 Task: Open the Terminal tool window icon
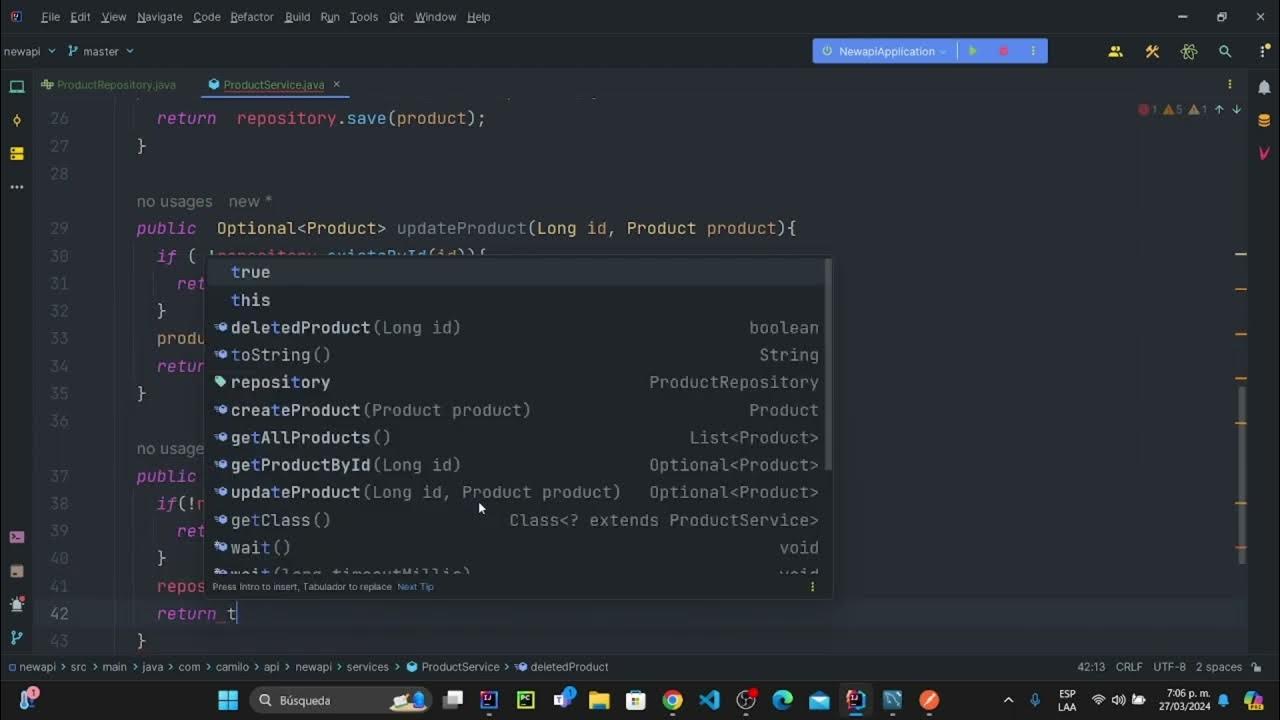click(x=16, y=537)
